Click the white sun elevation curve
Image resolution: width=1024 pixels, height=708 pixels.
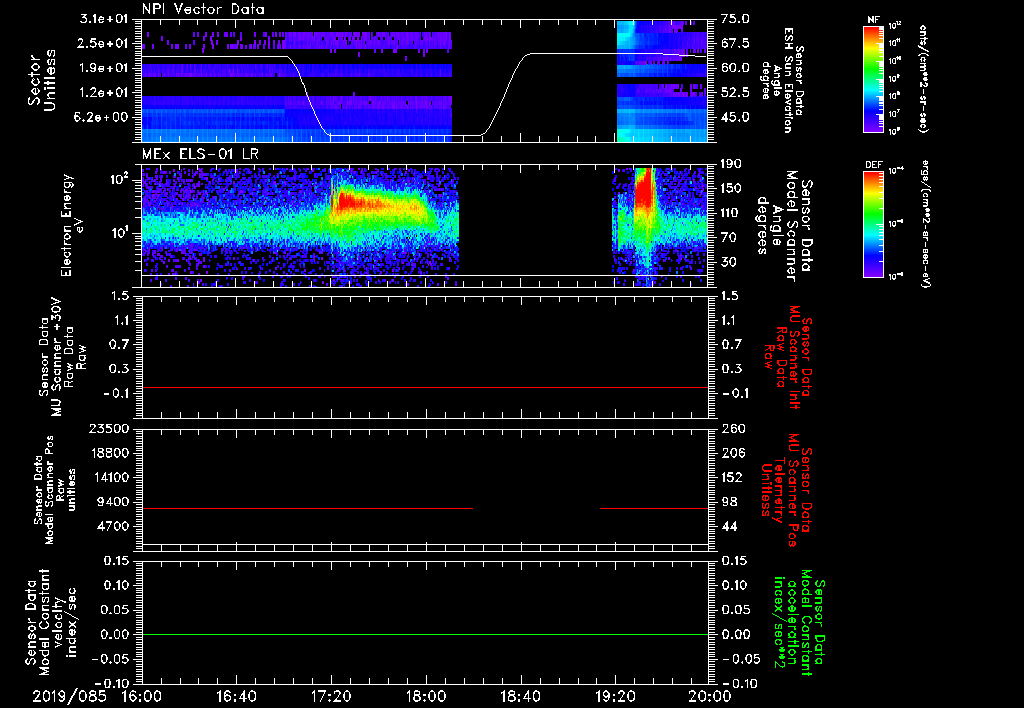pyautogui.click(x=425, y=95)
